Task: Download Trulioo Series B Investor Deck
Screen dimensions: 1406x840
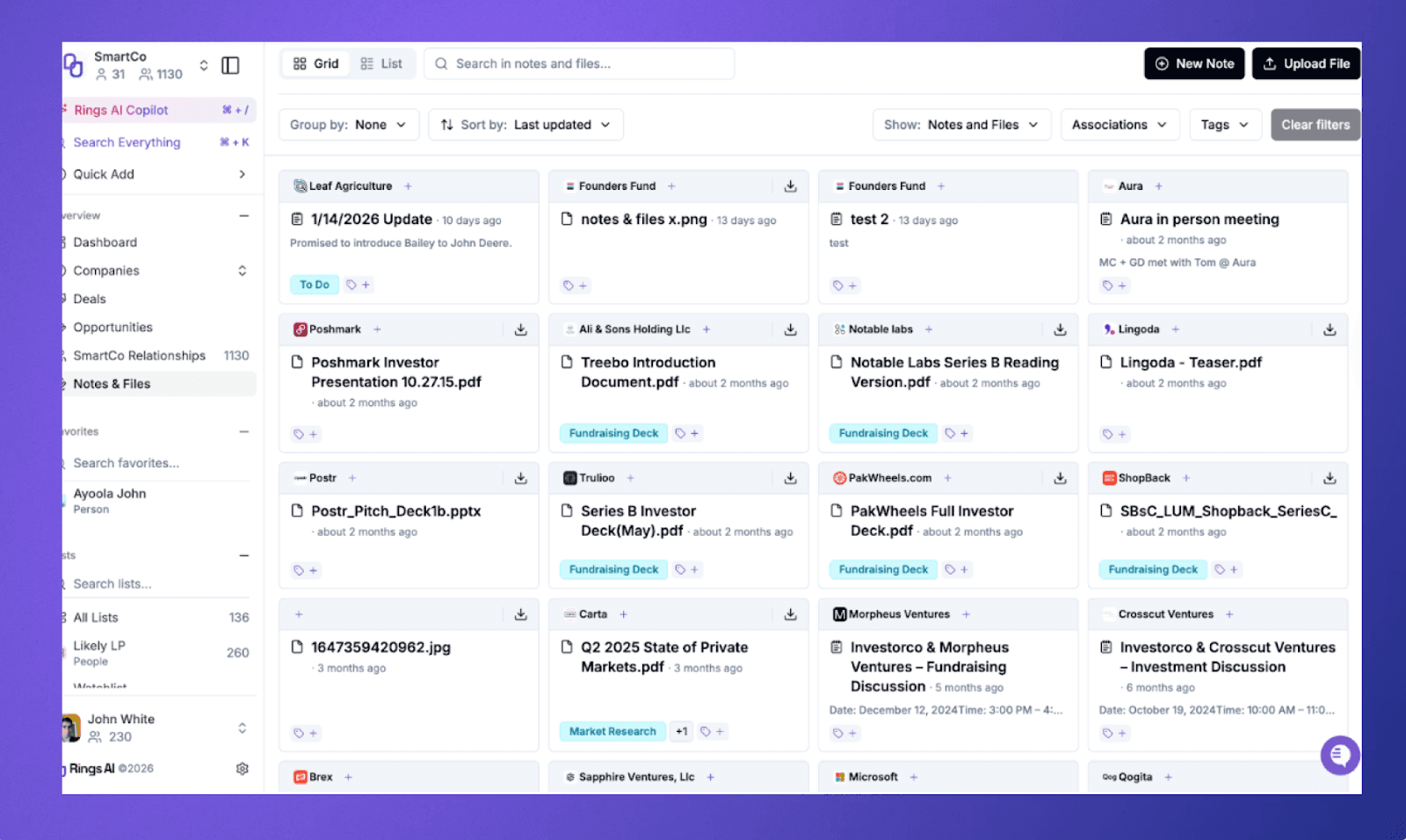Action: (790, 478)
